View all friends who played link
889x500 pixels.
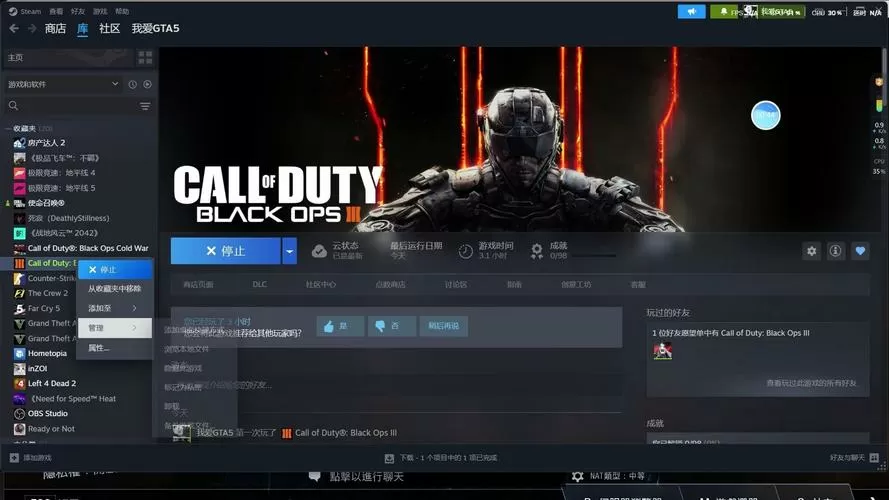click(x=811, y=383)
